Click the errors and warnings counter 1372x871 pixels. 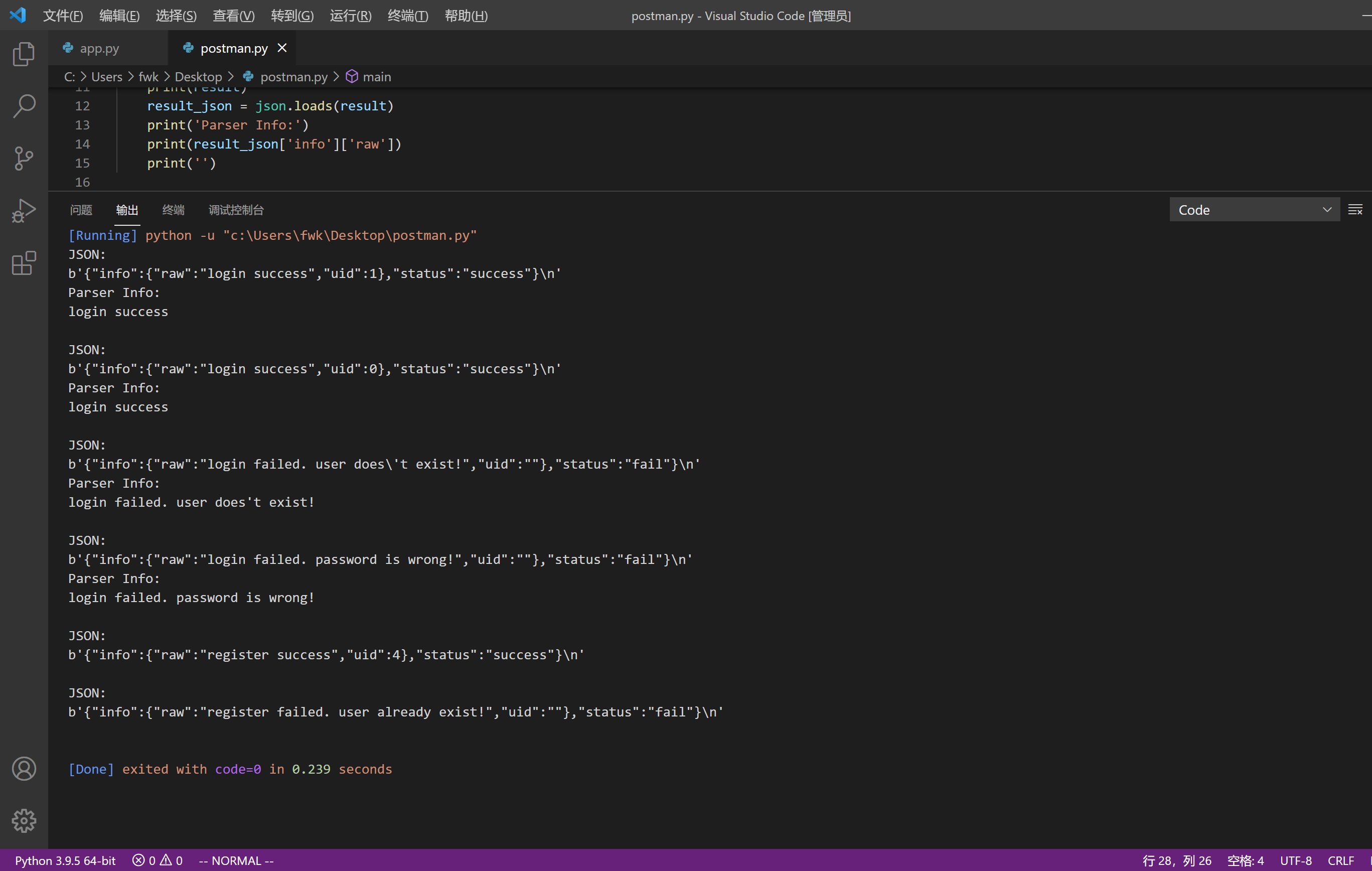[157, 861]
